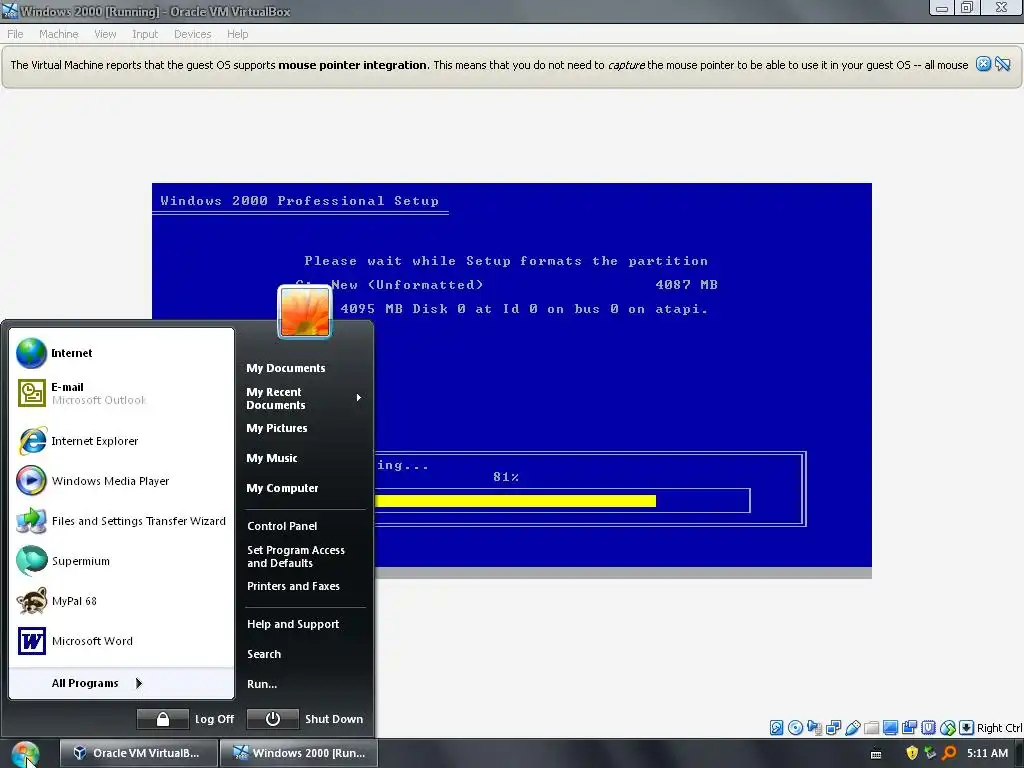Click the Start orb button
Image resolution: width=1024 pixels, height=768 pixels.
(x=25, y=754)
